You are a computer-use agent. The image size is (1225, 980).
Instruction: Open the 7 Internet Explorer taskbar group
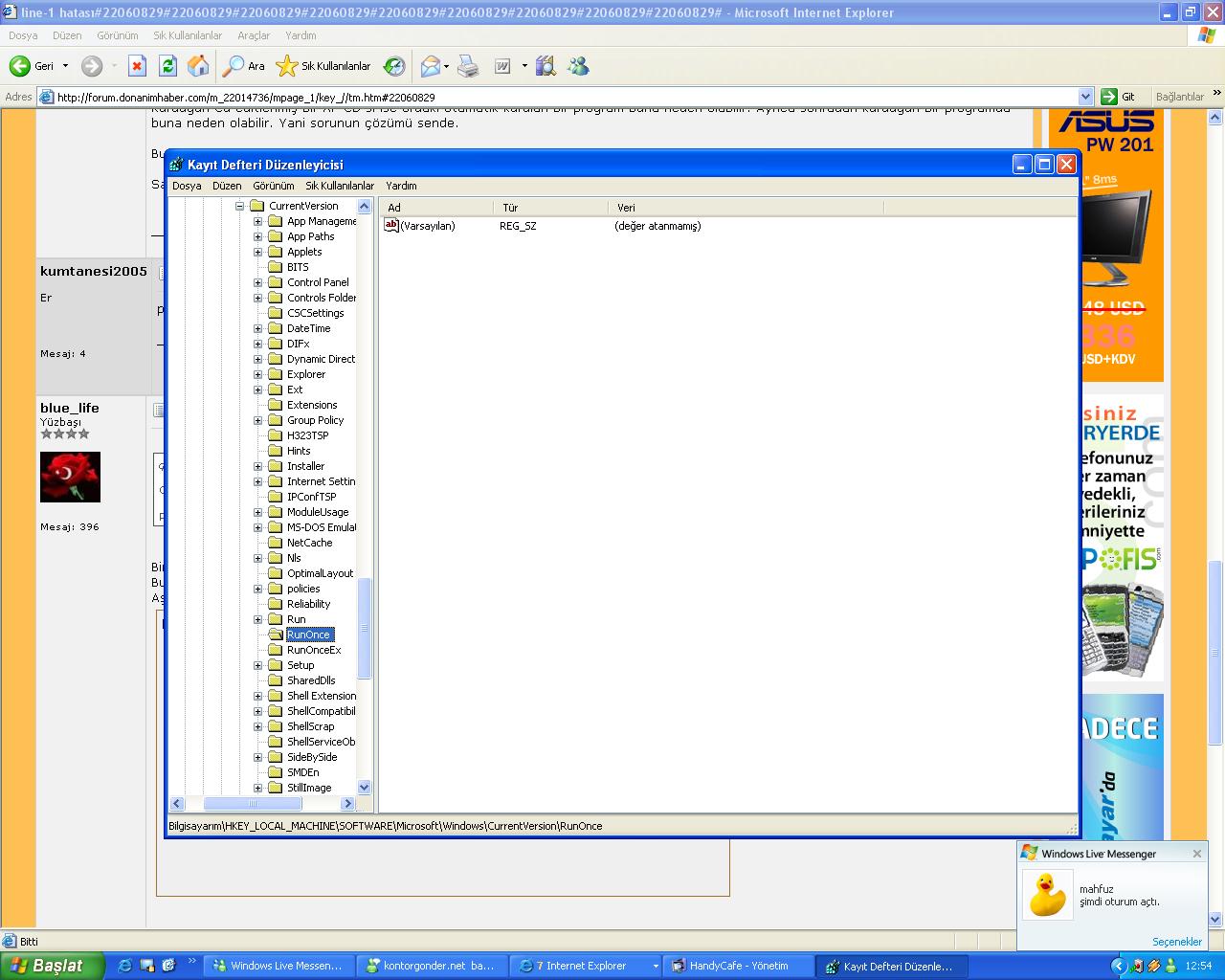click(x=586, y=966)
